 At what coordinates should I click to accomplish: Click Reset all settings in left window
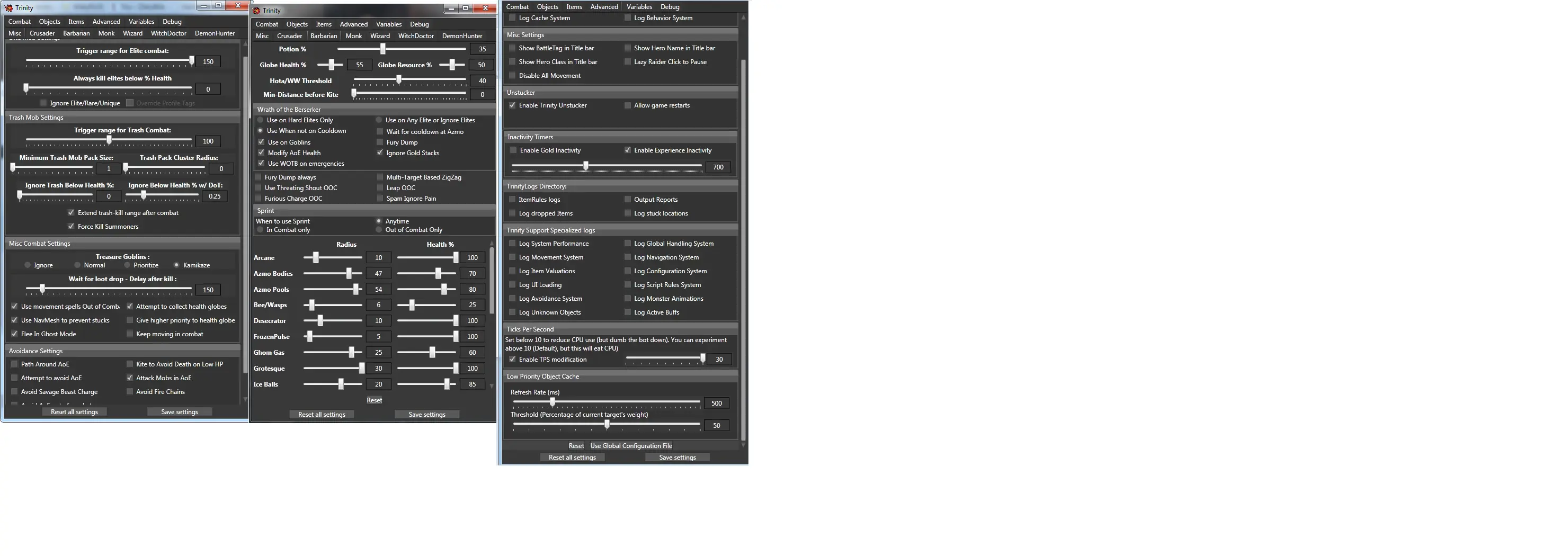point(74,412)
